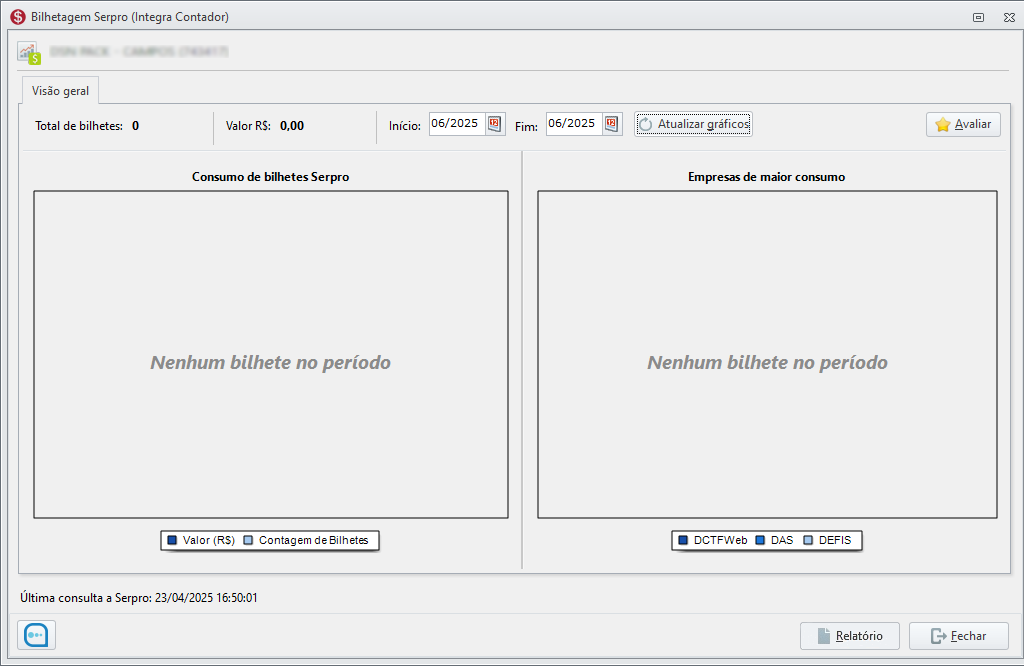Select the Visão geral tab
1024x666 pixels.
pyautogui.click(x=60, y=91)
